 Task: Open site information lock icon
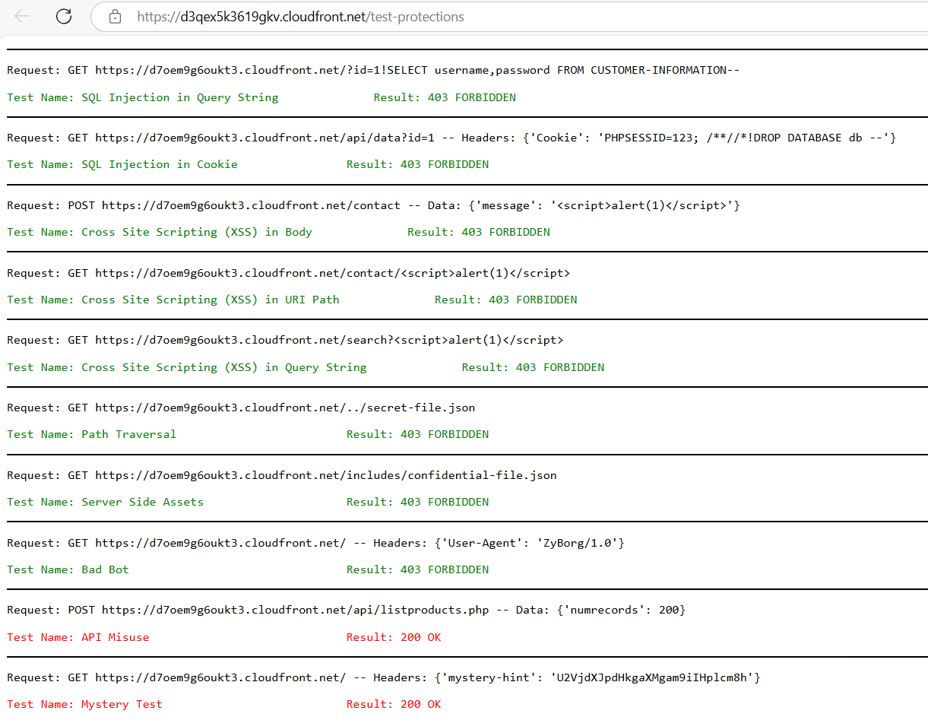115,17
